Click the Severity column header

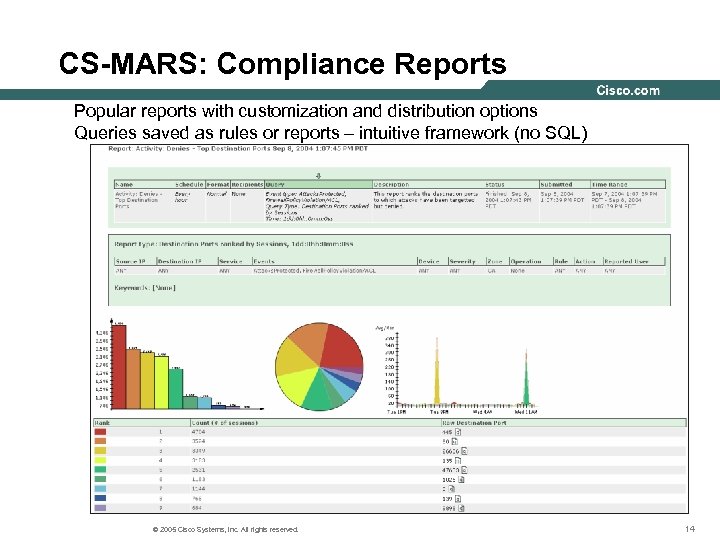pos(467,261)
